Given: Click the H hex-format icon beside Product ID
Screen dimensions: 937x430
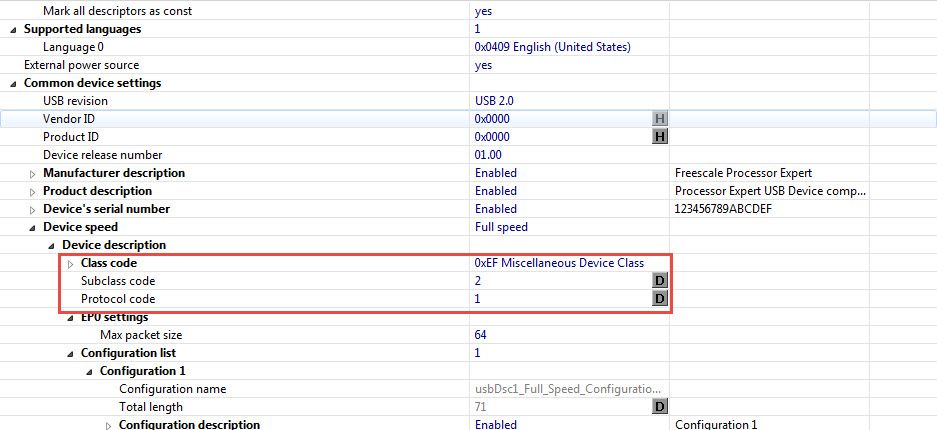Looking at the screenshot, I should tap(659, 137).
